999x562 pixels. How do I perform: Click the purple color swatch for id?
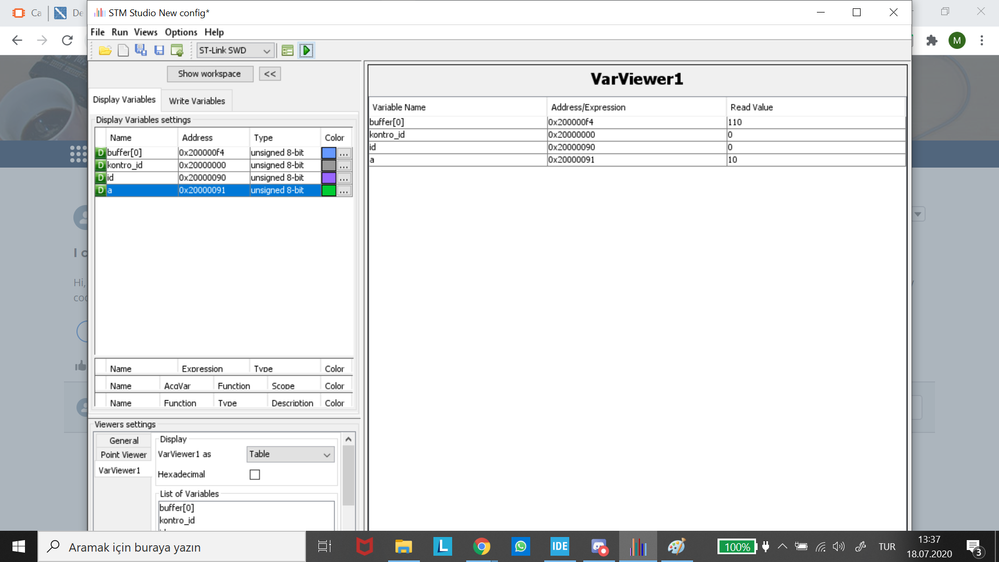coord(329,178)
